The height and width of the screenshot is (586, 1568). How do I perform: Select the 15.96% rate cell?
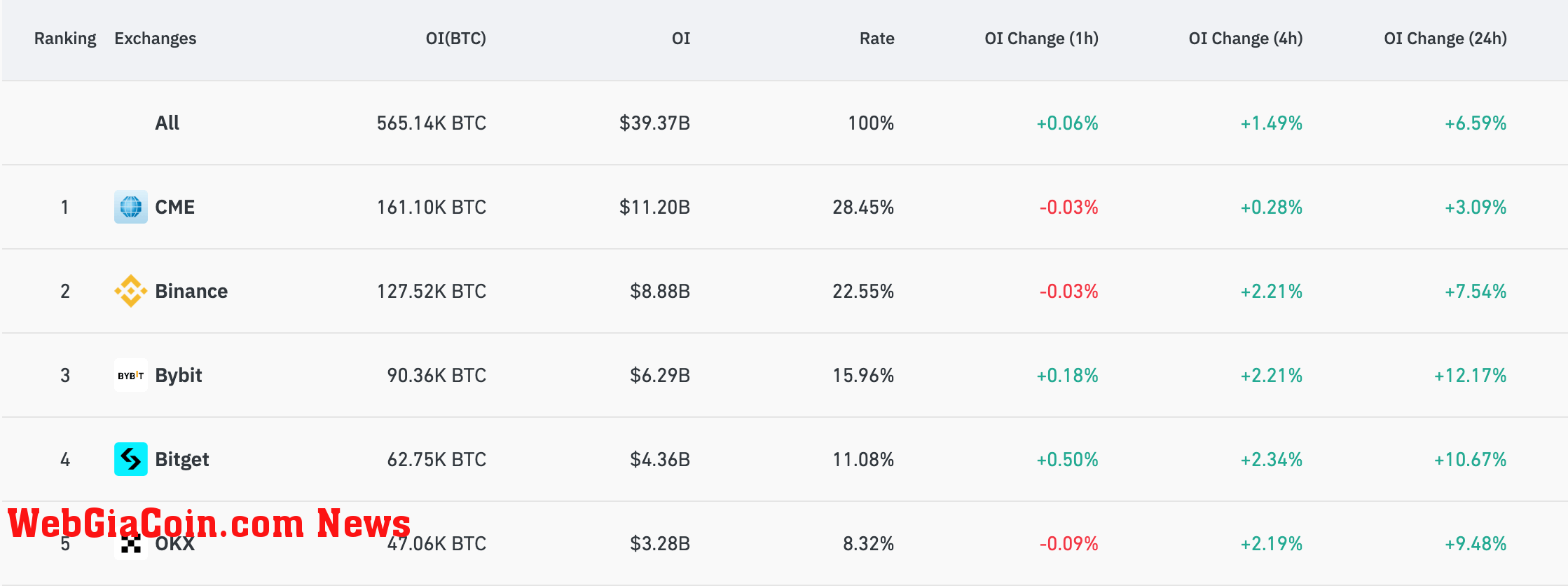click(863, 375)
